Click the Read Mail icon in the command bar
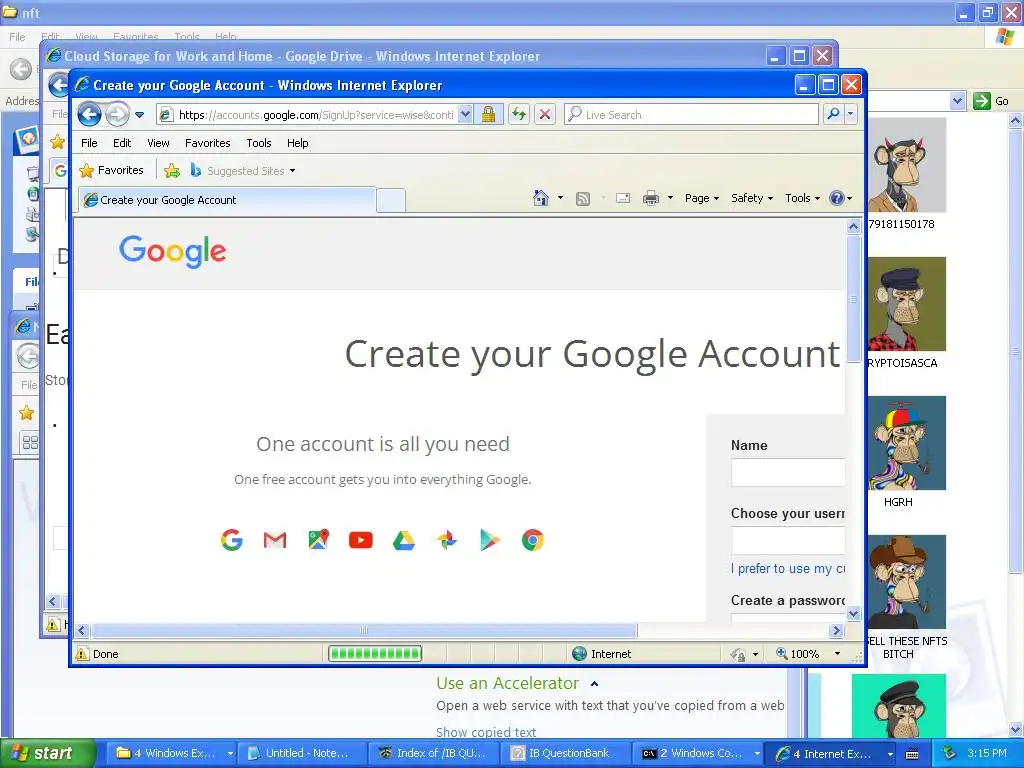The width and height of the screenshot is (1024, 768). [x=623, y=198]
